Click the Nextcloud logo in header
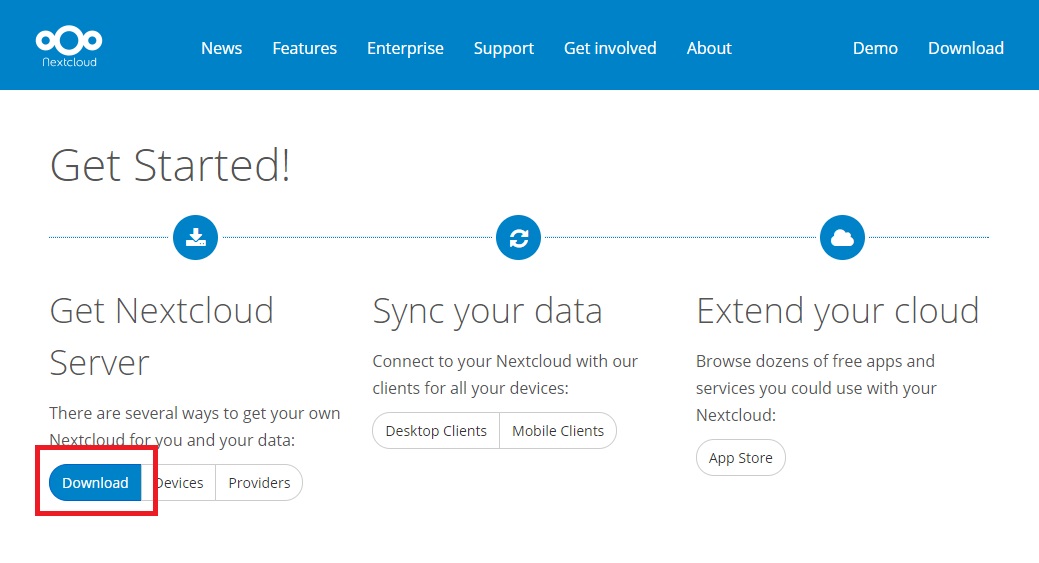 tap(69, 47)
